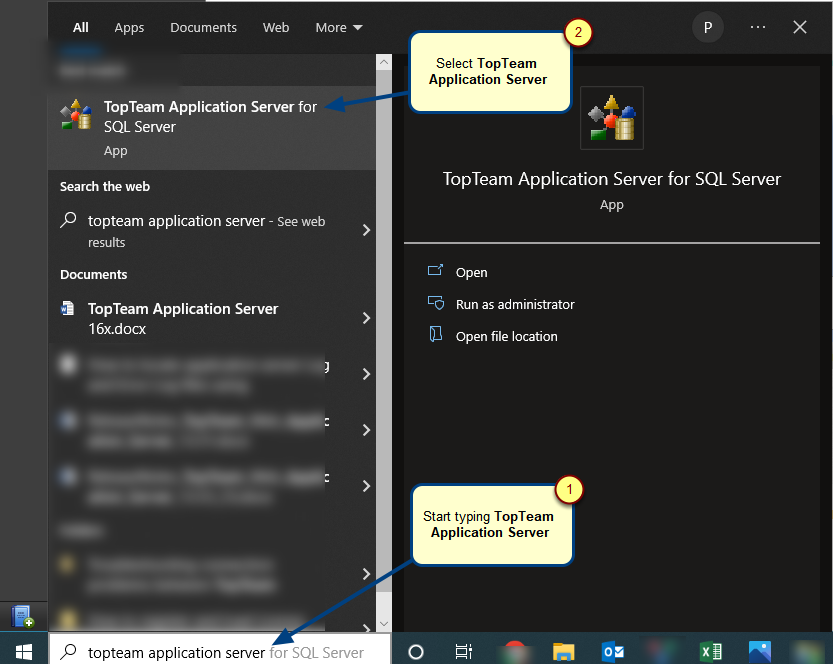The width and height of the screenshot is (833, 664).
Task: Click the search box magnifier icon
Action: [69, 651]
